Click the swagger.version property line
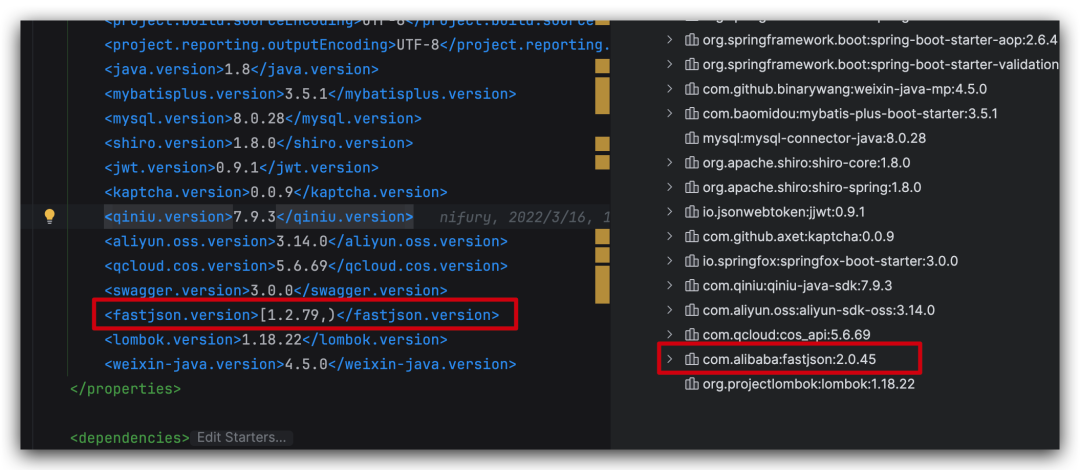 click(276, 290)
